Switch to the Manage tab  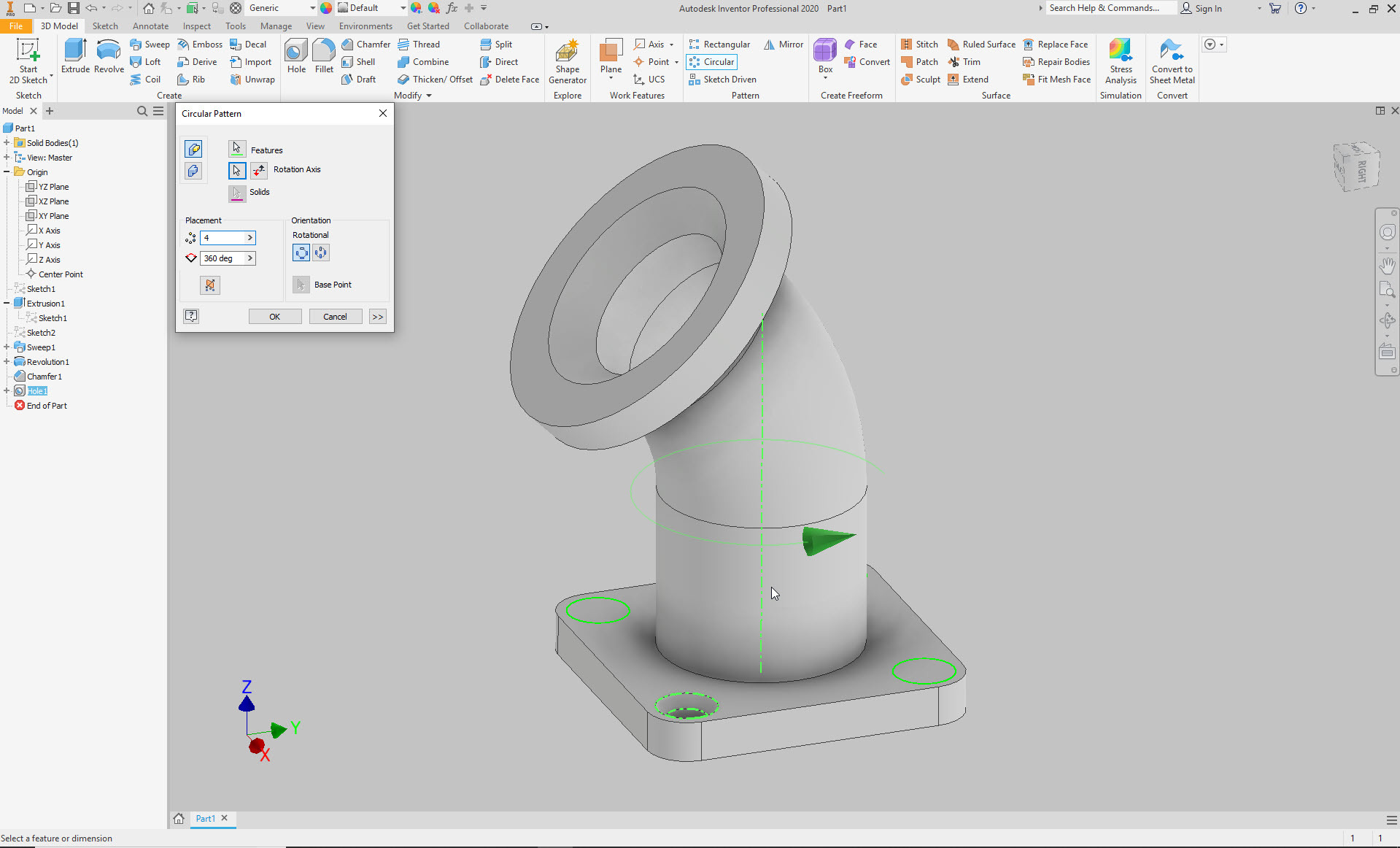click(x=276, y=26)
